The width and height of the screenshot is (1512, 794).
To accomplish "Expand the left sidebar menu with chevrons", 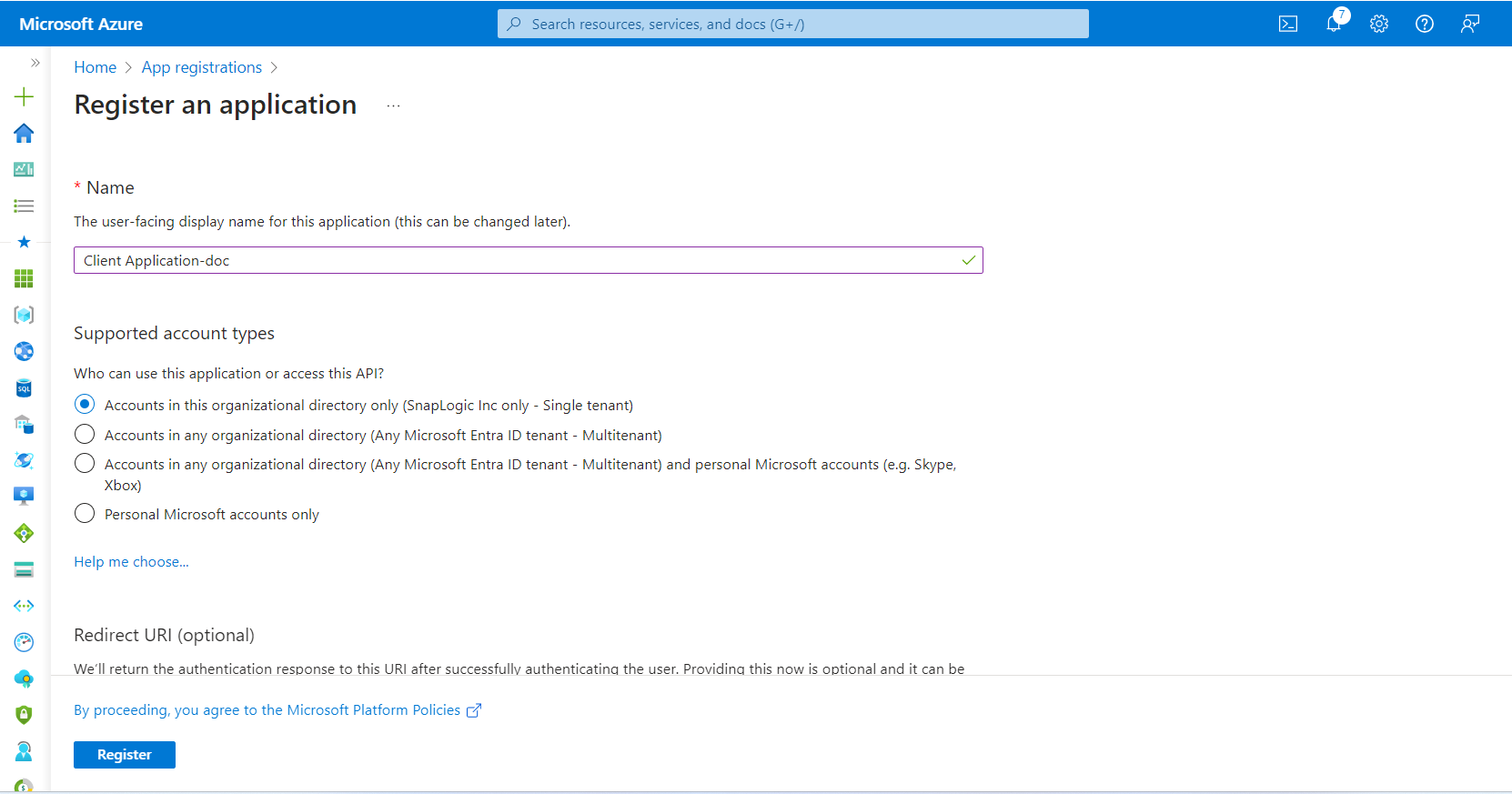I will click(x=35, y=63).
